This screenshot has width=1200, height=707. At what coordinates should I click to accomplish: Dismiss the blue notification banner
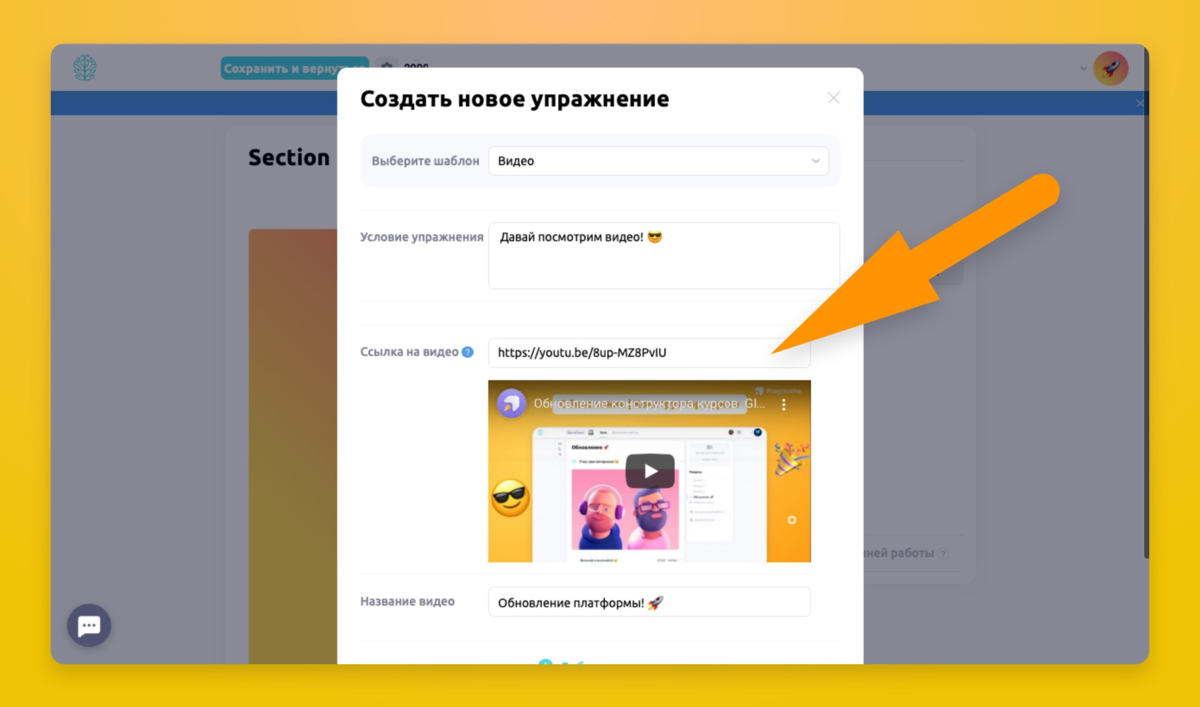pyautogui.click(x=1140, y=103)
